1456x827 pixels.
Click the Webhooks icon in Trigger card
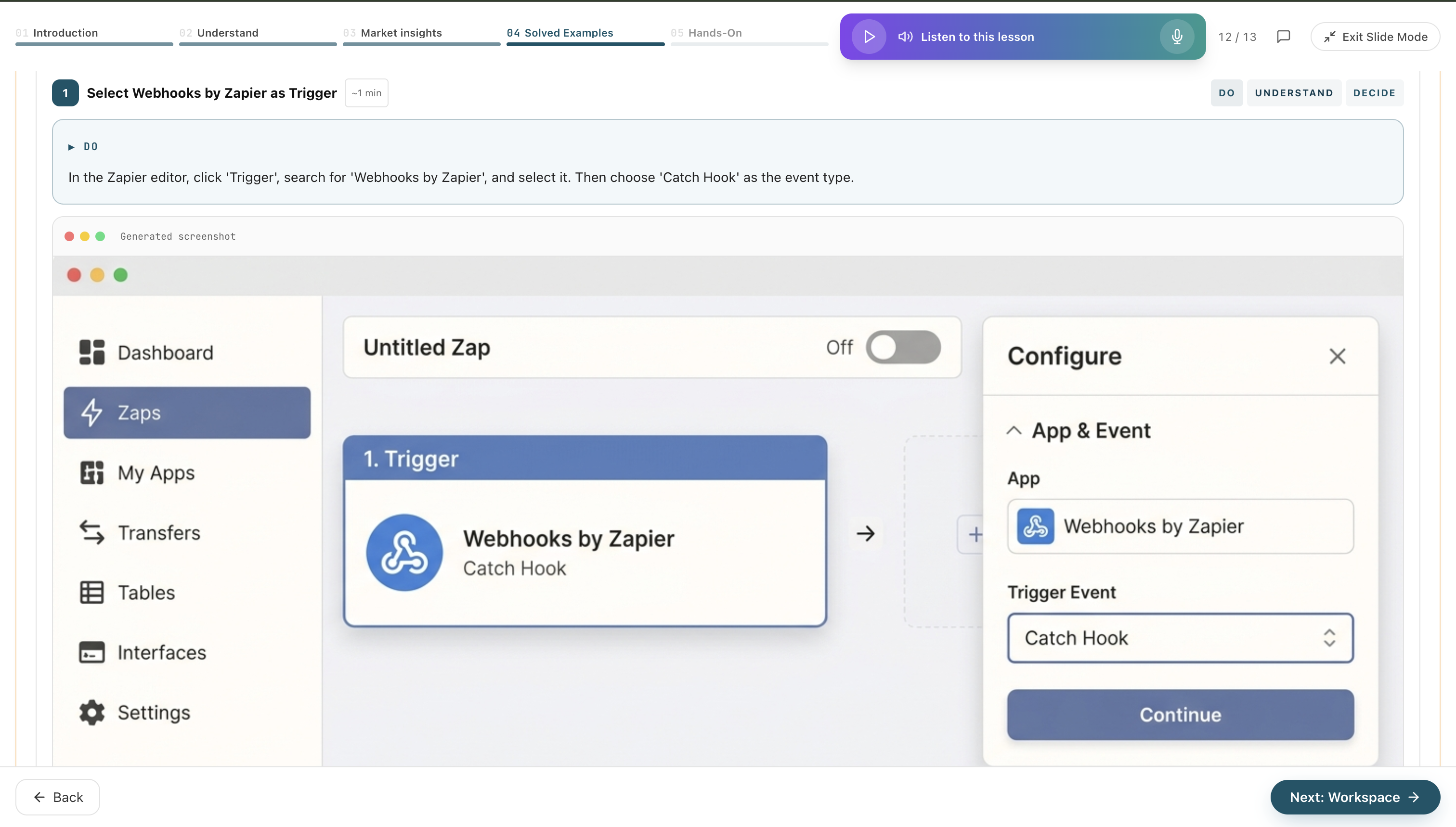coord(404,553)
